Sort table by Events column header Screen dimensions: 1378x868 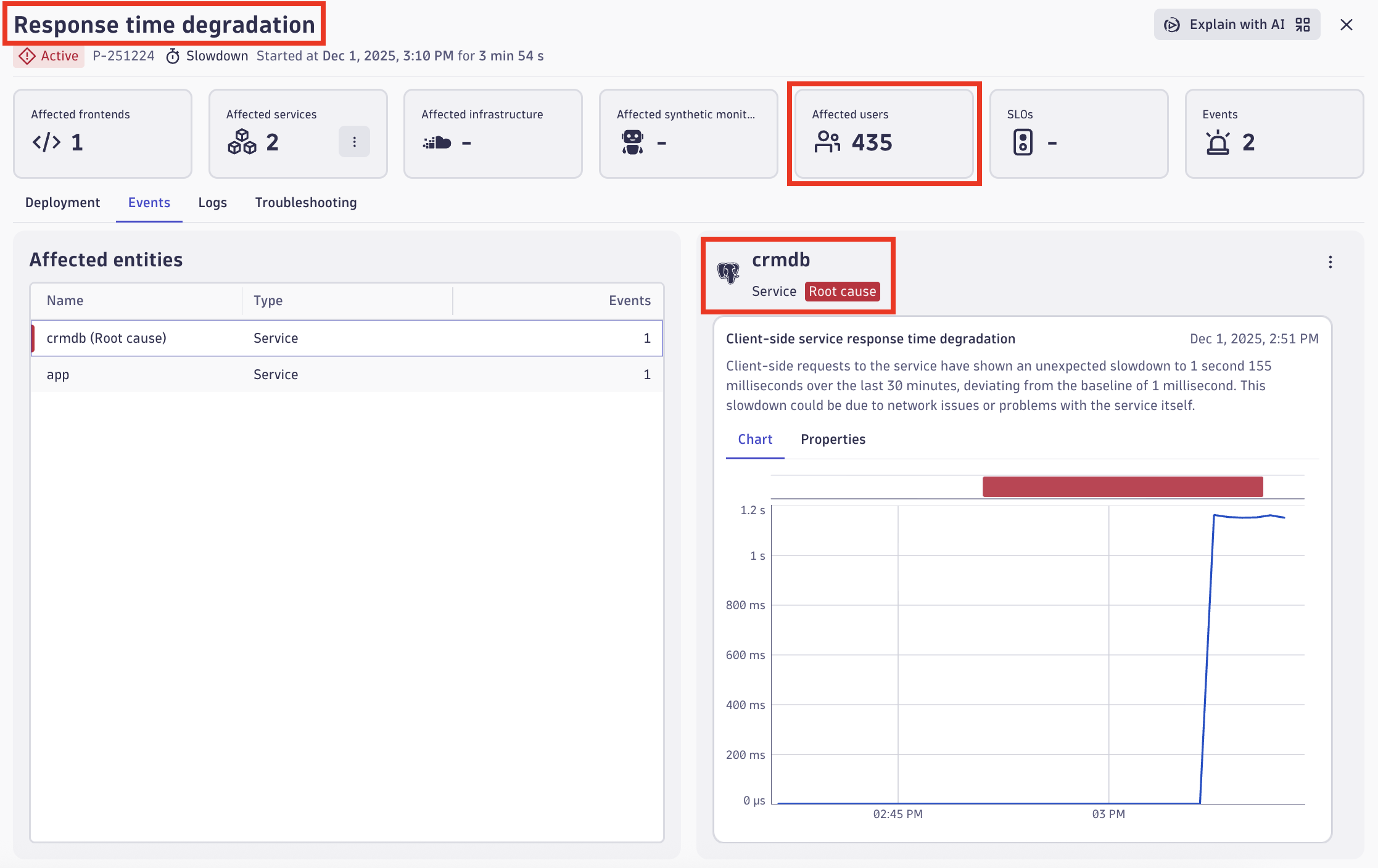coord(629,301)
